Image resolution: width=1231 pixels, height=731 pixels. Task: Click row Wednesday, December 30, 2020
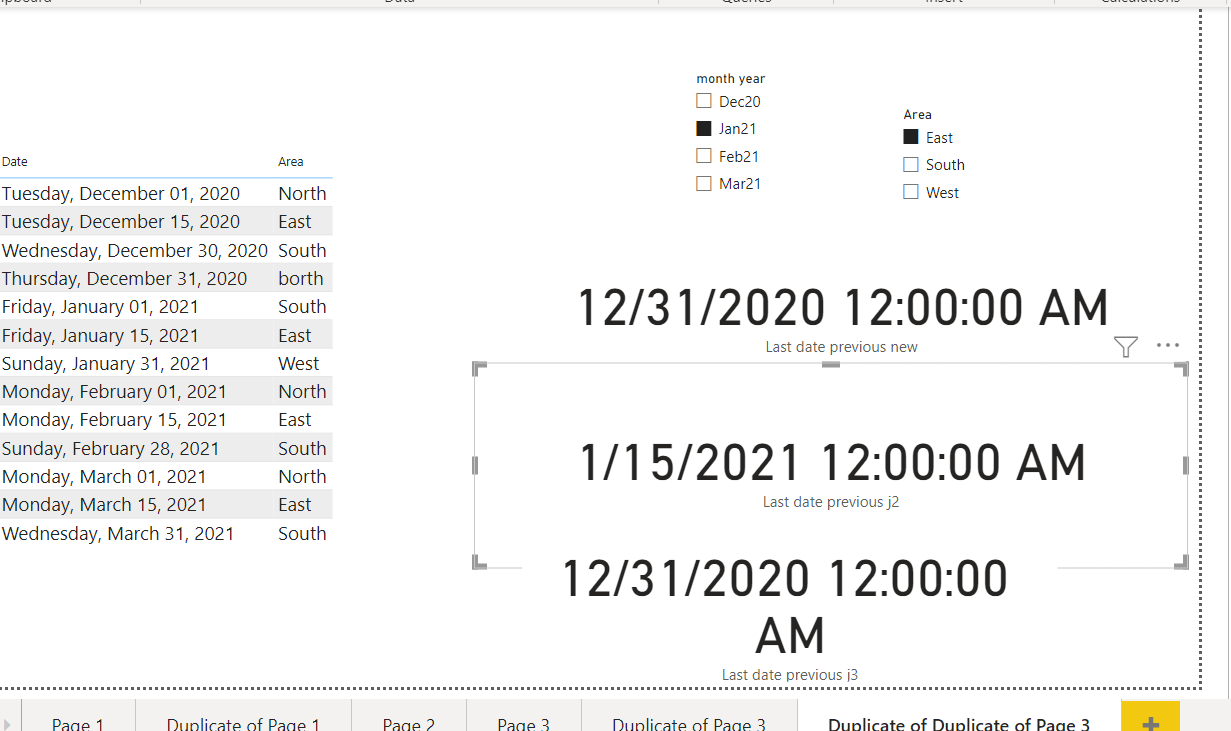166,250
